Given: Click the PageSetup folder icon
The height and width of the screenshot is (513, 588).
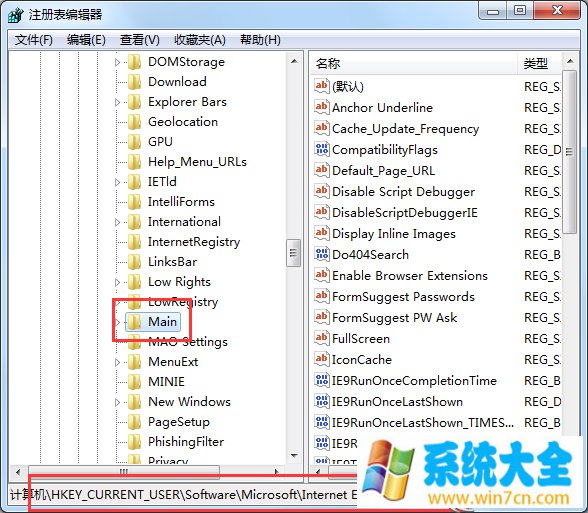Looking at the screenshot, I should [x=134, y=422].
